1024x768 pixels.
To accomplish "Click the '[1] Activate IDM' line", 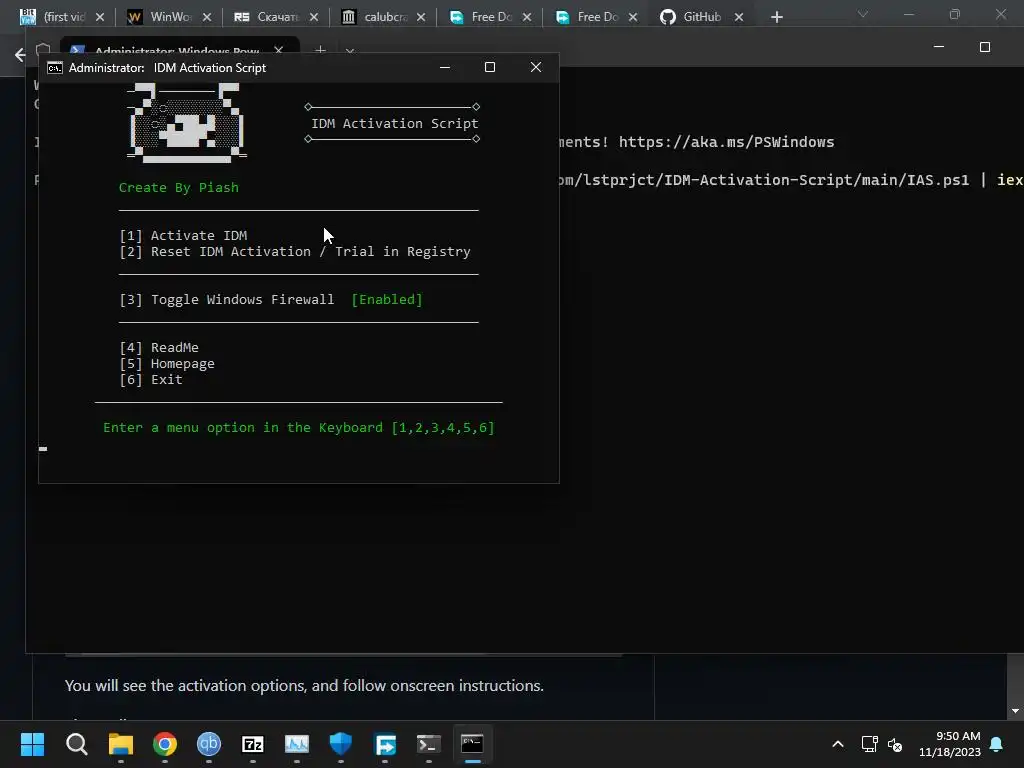I will pos(184,235).
